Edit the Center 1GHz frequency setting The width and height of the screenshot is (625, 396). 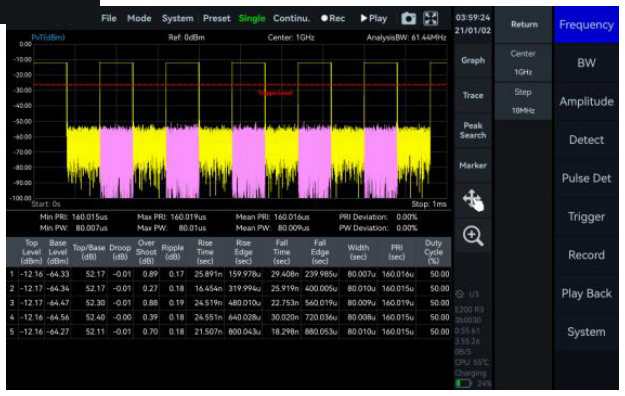pyautogui.click(x=523, y=63)
